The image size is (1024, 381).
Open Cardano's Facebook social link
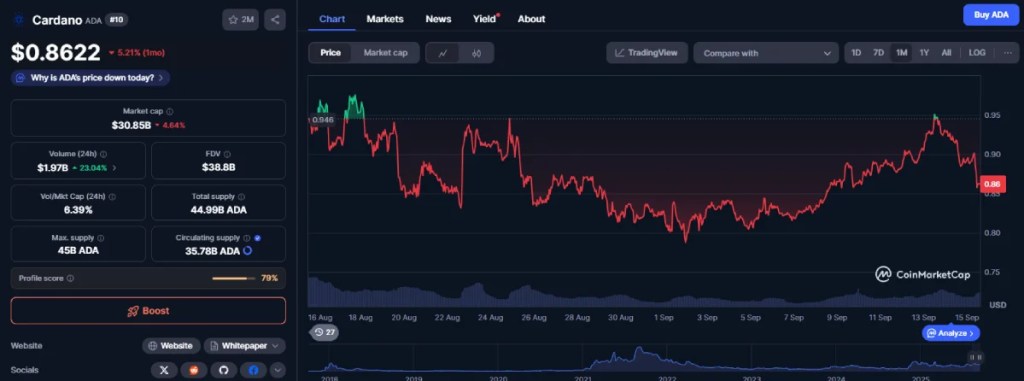pos(253,370)
